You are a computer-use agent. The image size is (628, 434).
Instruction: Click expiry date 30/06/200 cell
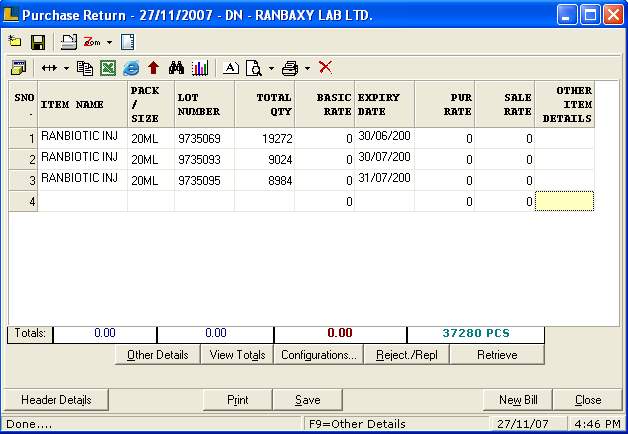(x=384, y=139)
